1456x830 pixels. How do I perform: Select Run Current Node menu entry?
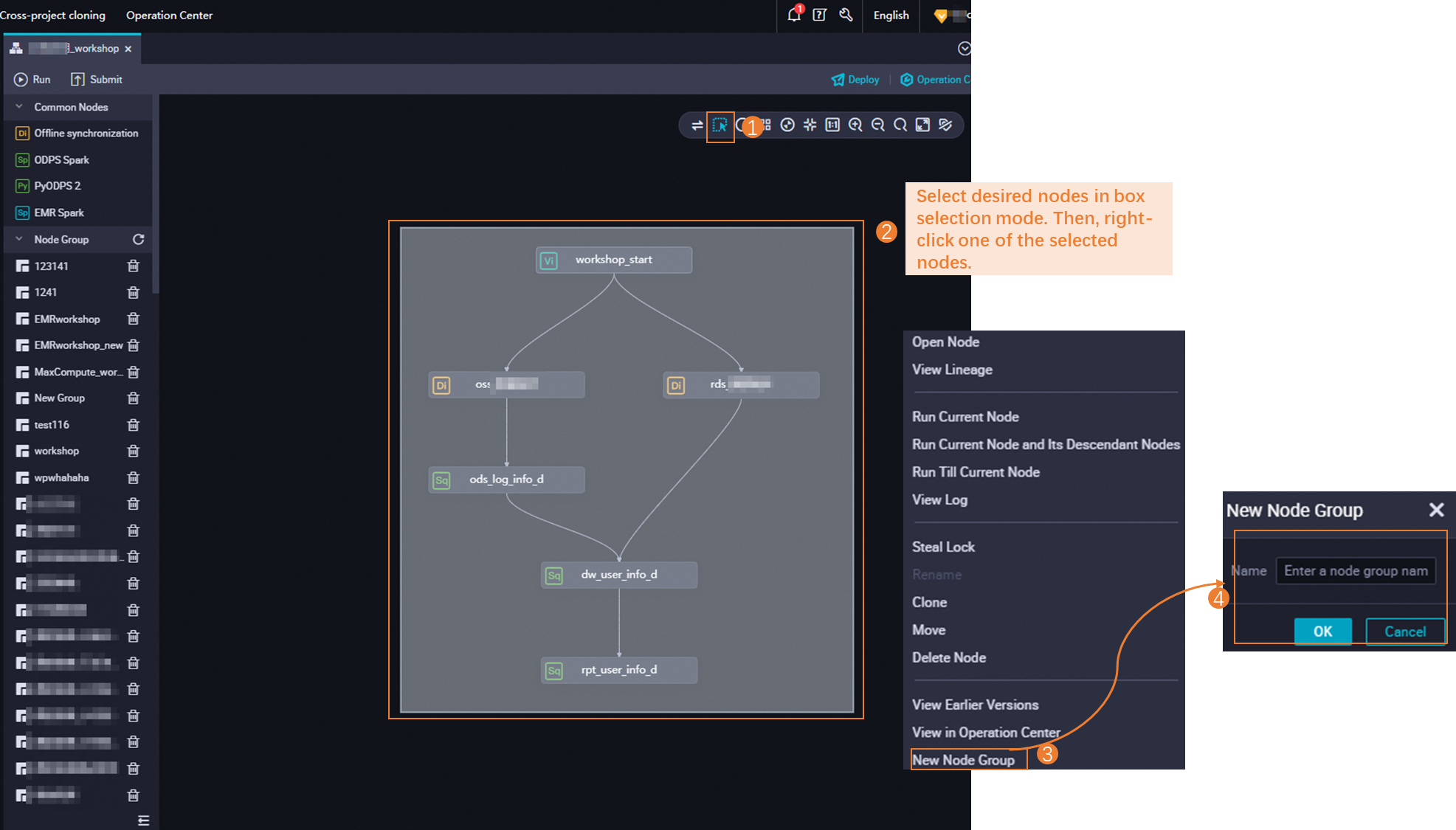(965, 417)
